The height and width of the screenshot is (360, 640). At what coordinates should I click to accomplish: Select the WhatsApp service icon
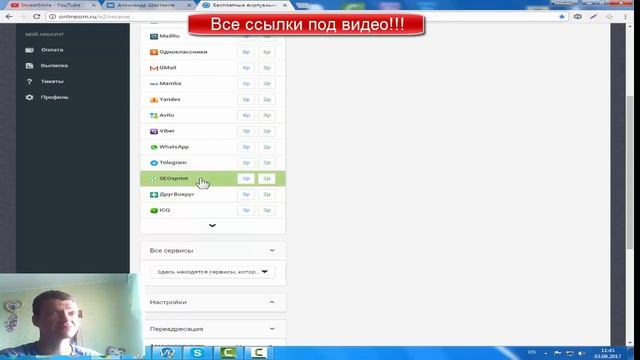[154, 147]
